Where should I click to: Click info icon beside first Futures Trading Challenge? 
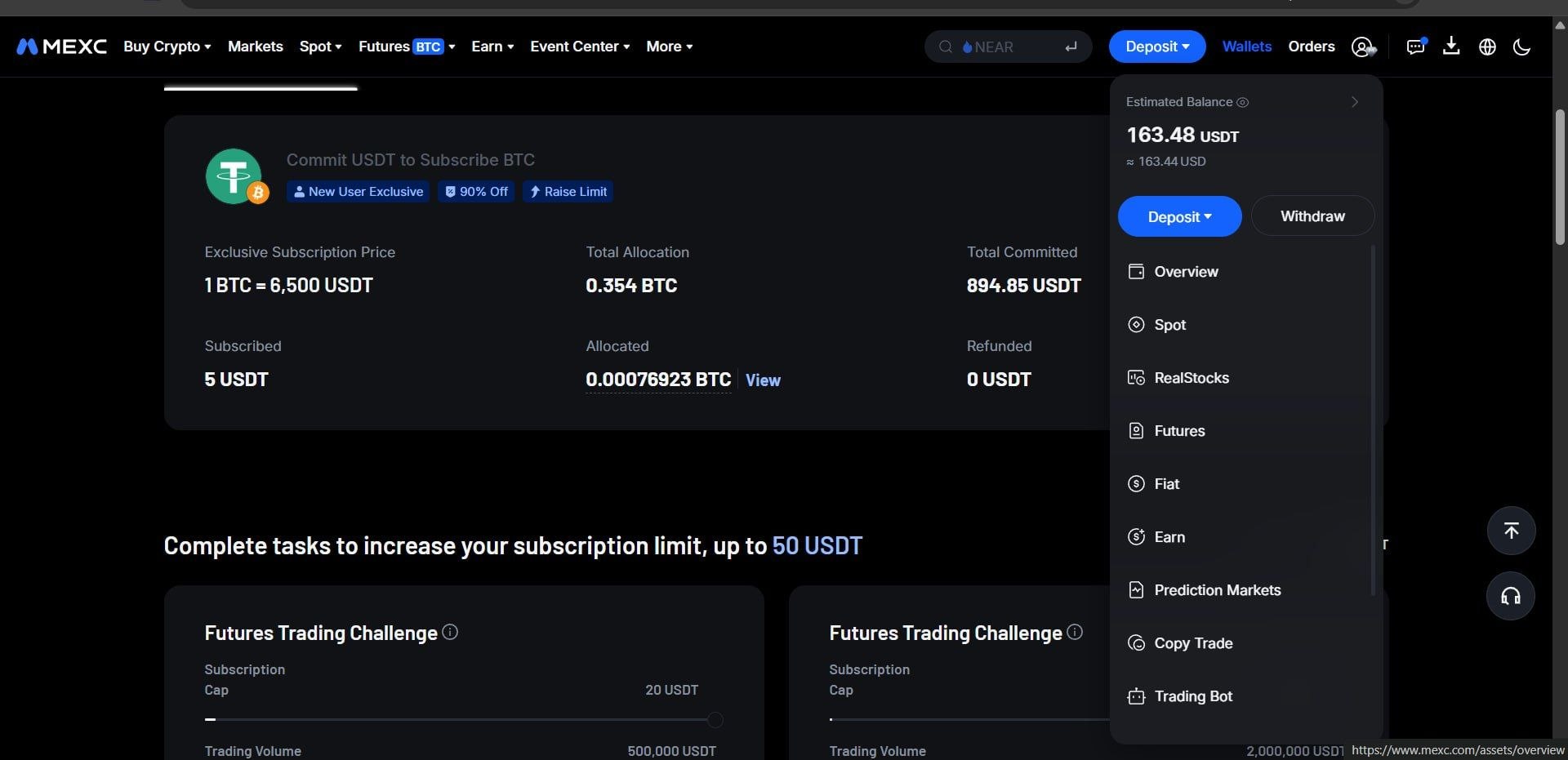450,632
